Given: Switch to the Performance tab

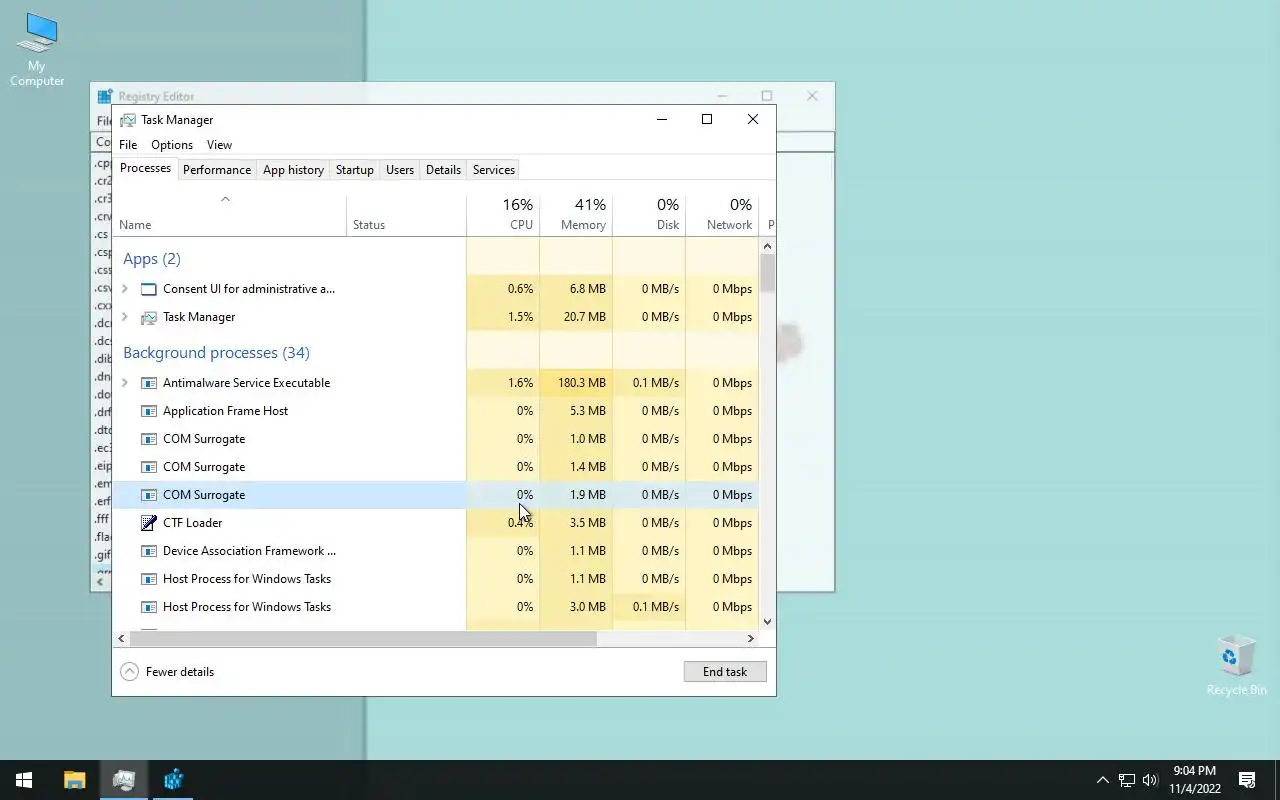Looking at the screenshot, I should point(217,170).
